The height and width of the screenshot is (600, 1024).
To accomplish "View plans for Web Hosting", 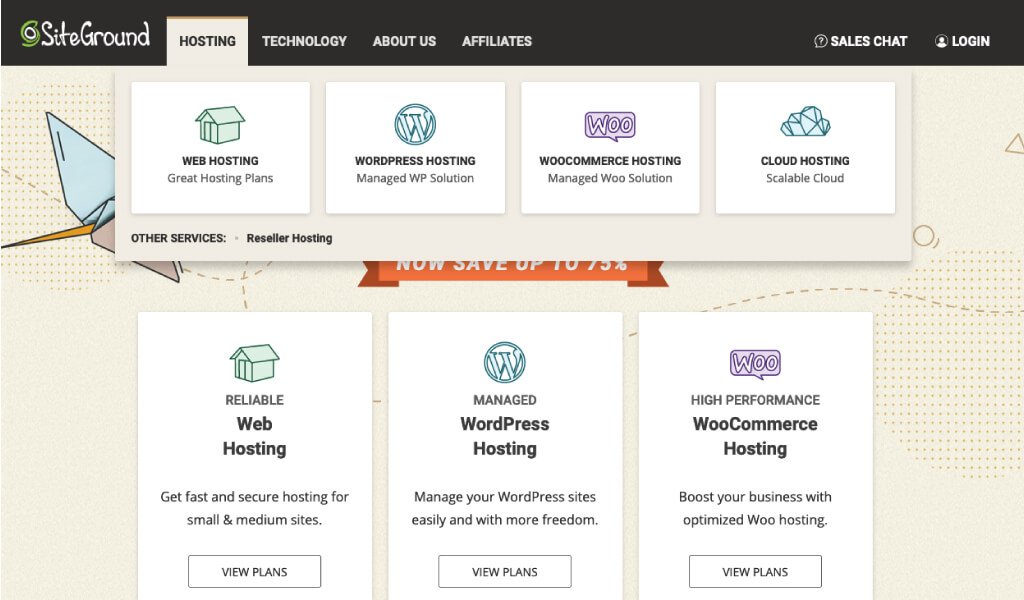I will (254, 572).
